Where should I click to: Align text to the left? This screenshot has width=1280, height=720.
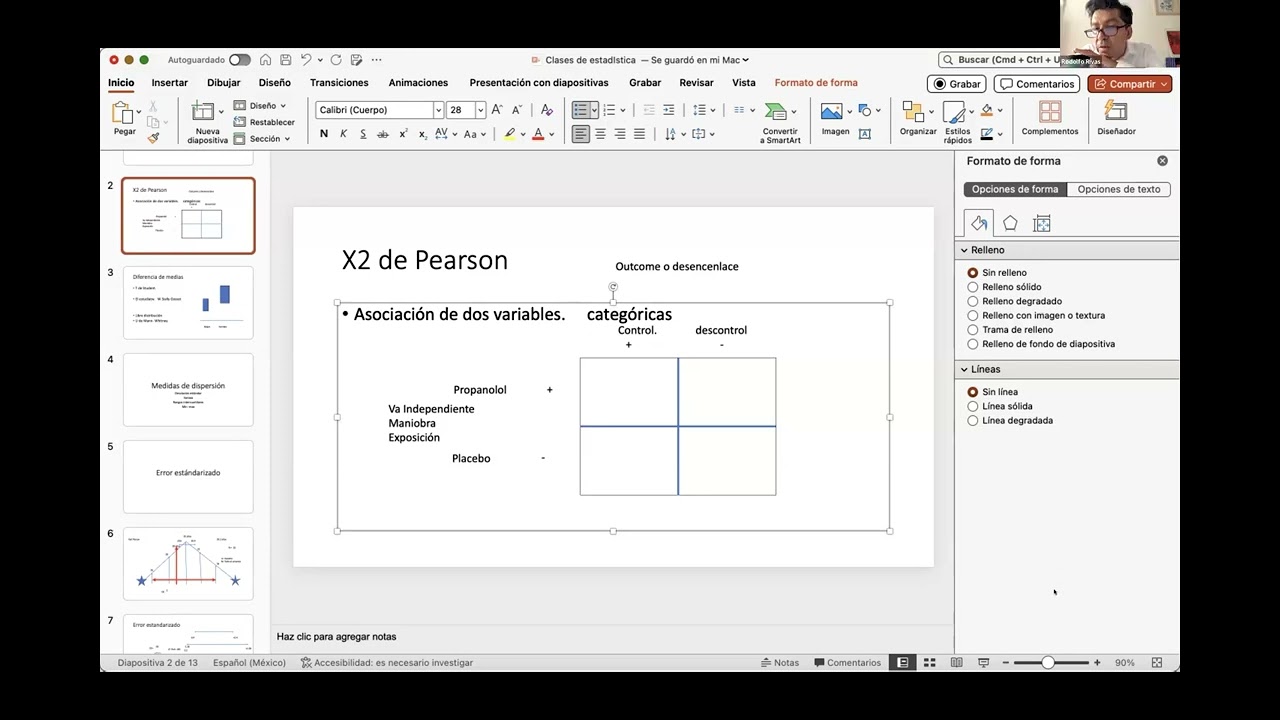[581, 134]
